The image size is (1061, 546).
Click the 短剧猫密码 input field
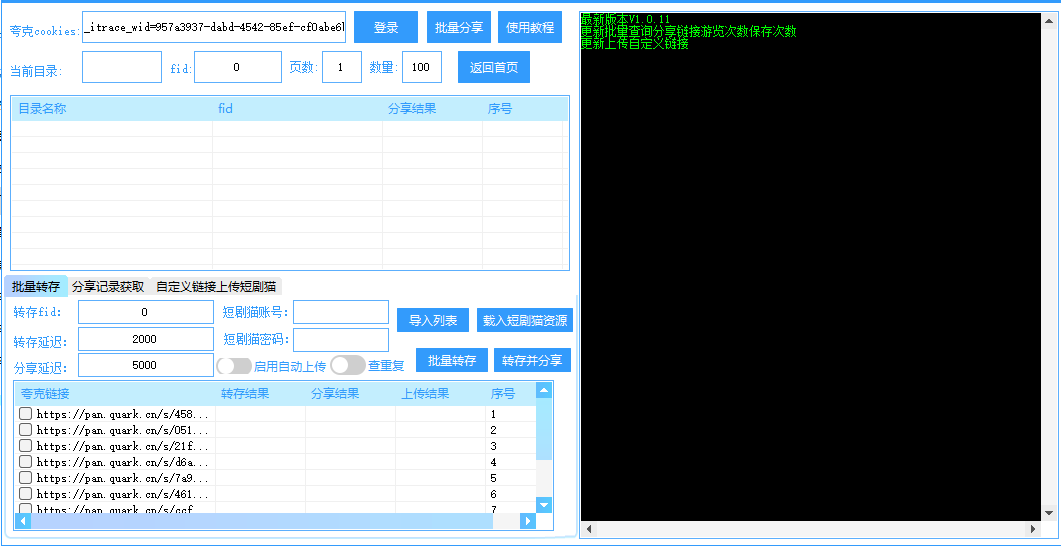(341, 340)
